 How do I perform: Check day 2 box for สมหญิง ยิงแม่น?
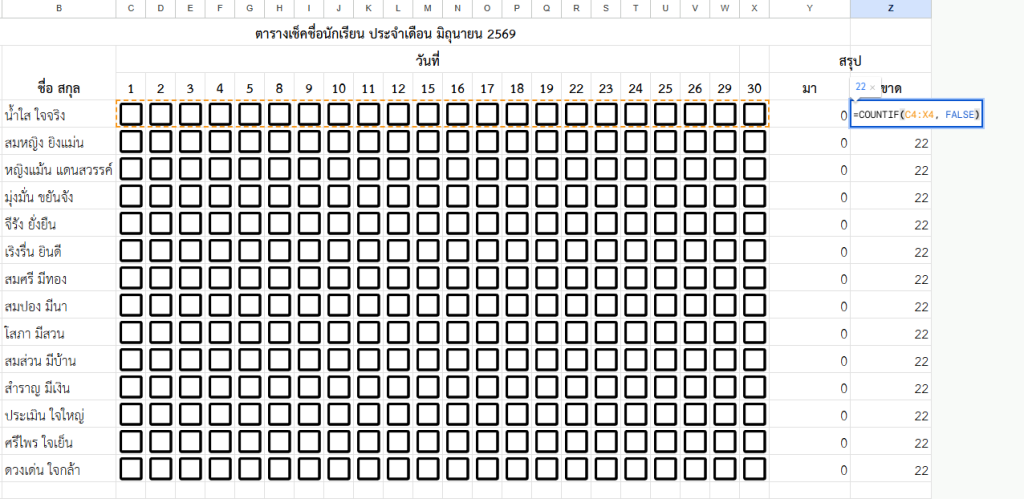pyautogui.click(x=161, y=142)
